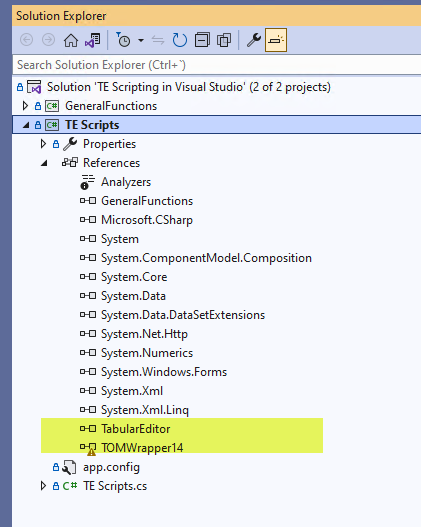
Task: Select the TOMWrapper14 reference with warning
Action: pos(142,448)
